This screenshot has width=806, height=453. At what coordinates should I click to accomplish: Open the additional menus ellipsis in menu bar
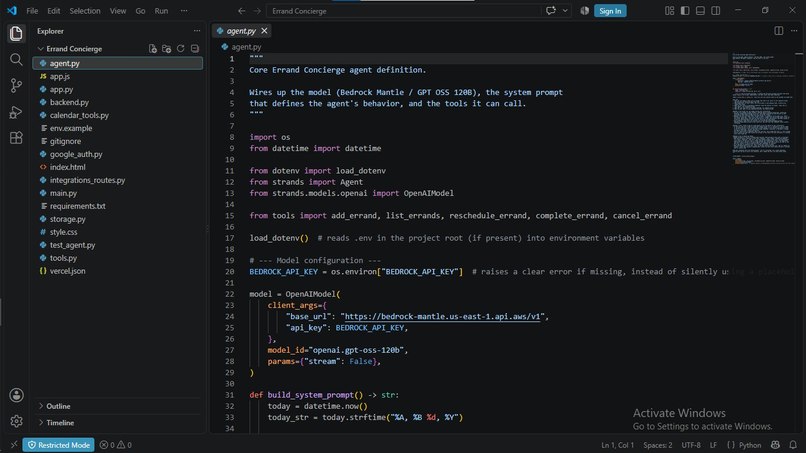(184, 11)
